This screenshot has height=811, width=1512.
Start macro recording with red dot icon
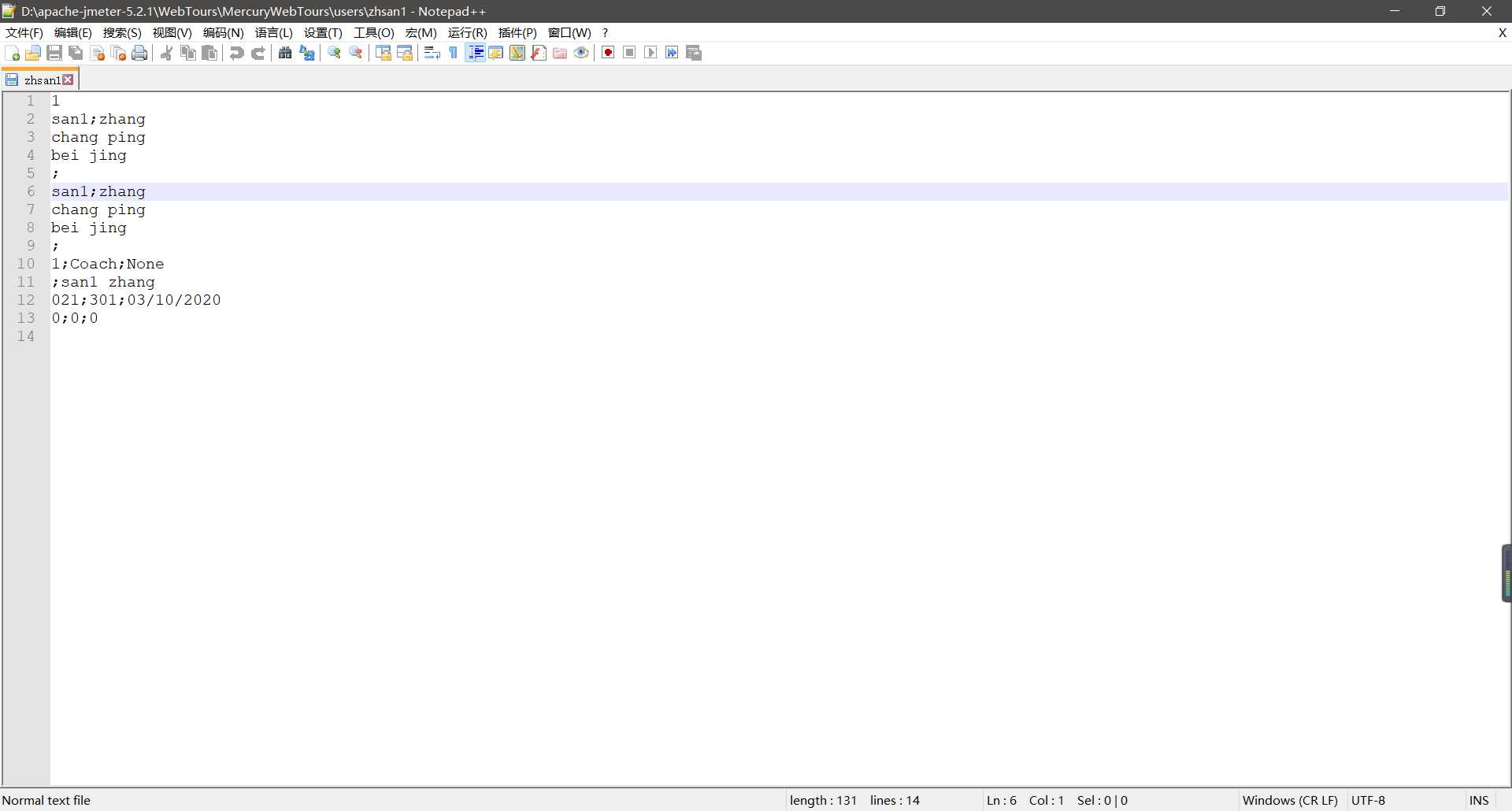[608, 53]
